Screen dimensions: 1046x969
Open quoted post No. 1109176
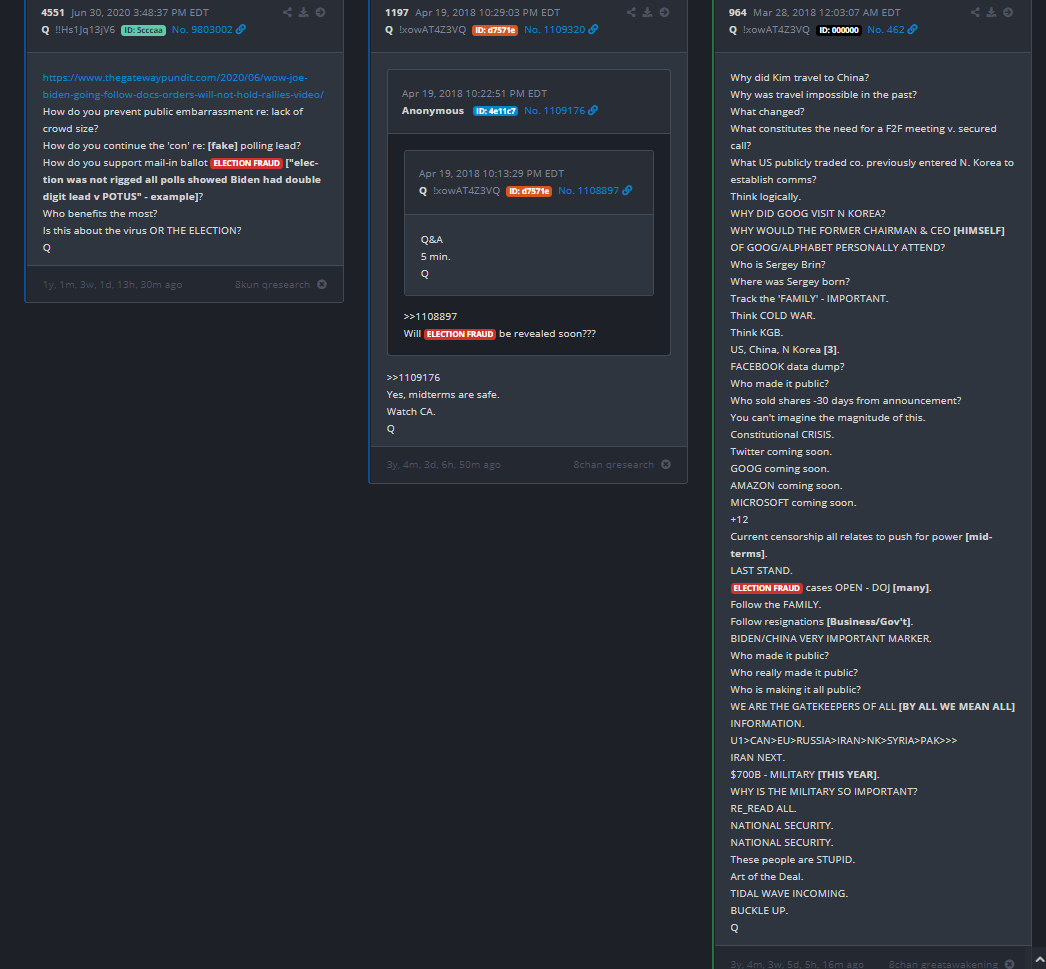pyautogui.click(x=554, y=110)
